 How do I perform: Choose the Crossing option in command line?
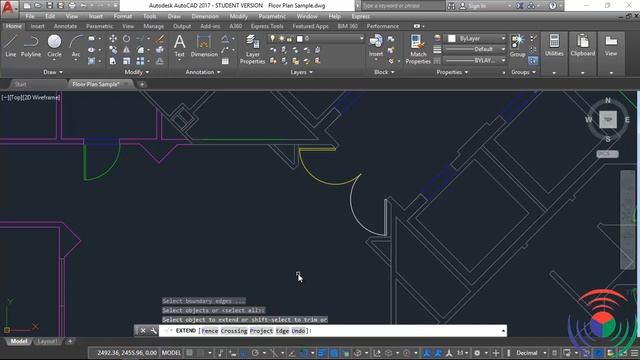(x=234, y=331)
